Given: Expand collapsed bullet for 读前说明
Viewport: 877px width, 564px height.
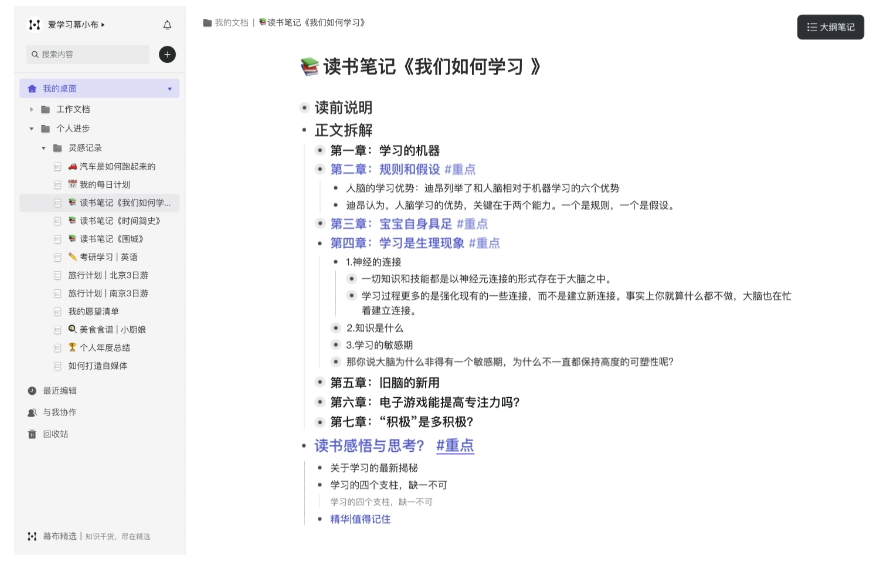Looking at the screenshot, I should 304,108.
